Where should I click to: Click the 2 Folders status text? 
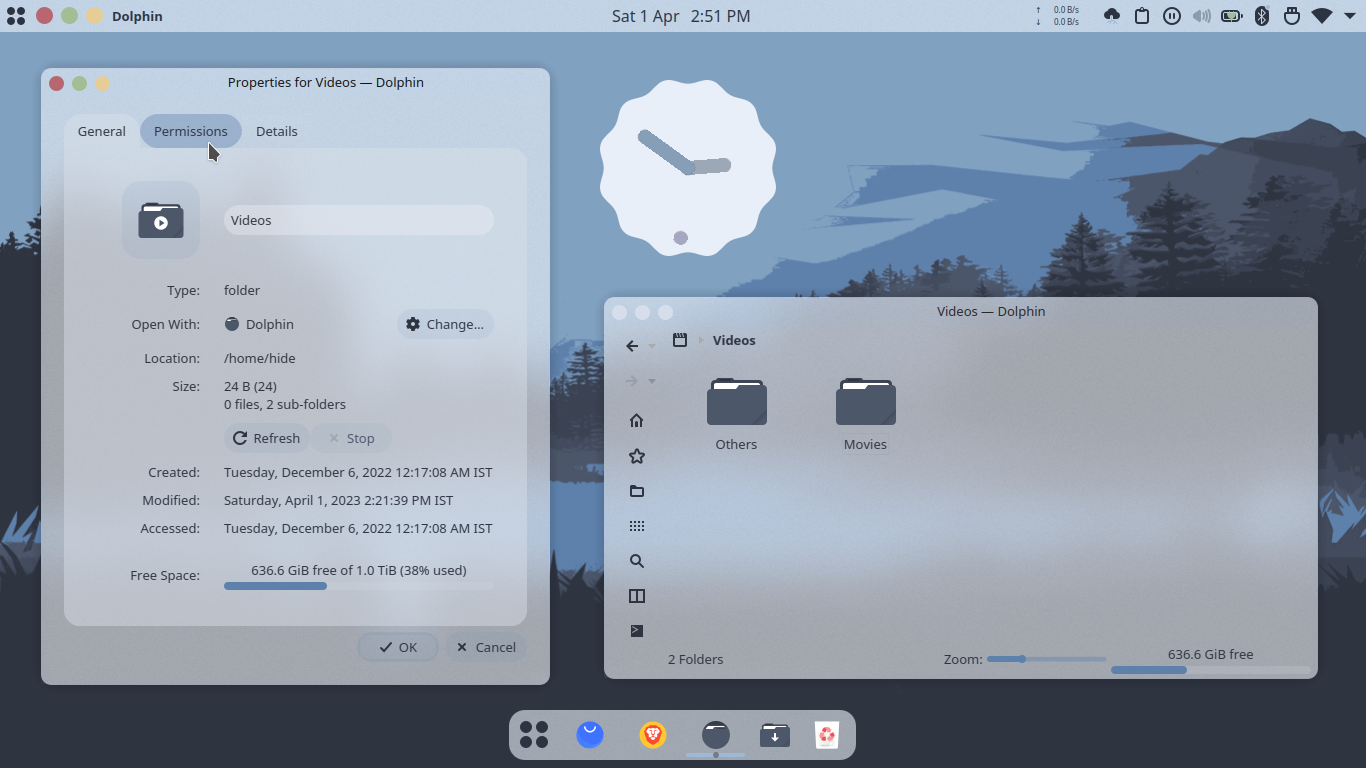695,660
